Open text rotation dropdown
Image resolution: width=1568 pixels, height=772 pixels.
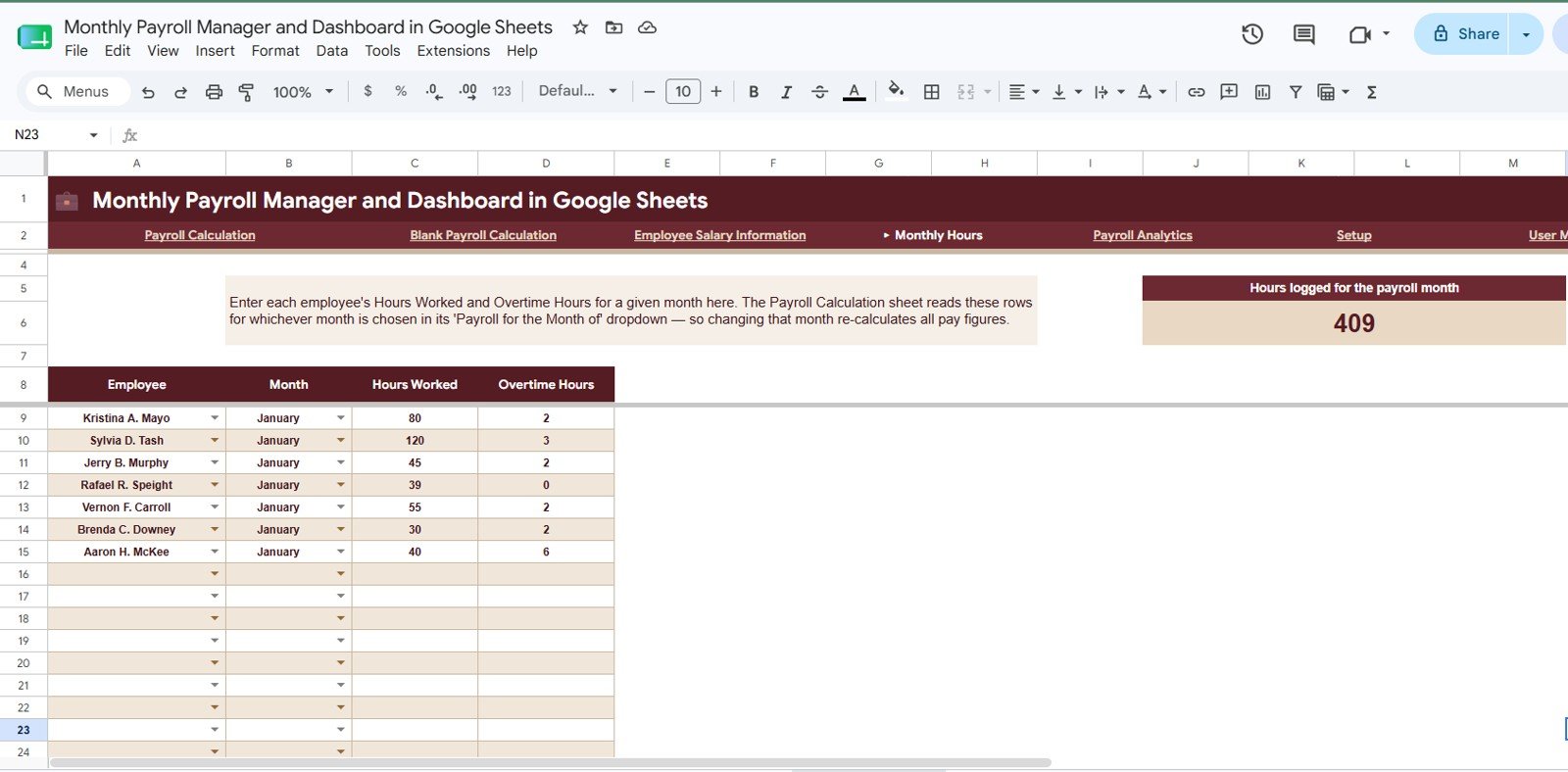(1151, 91)
